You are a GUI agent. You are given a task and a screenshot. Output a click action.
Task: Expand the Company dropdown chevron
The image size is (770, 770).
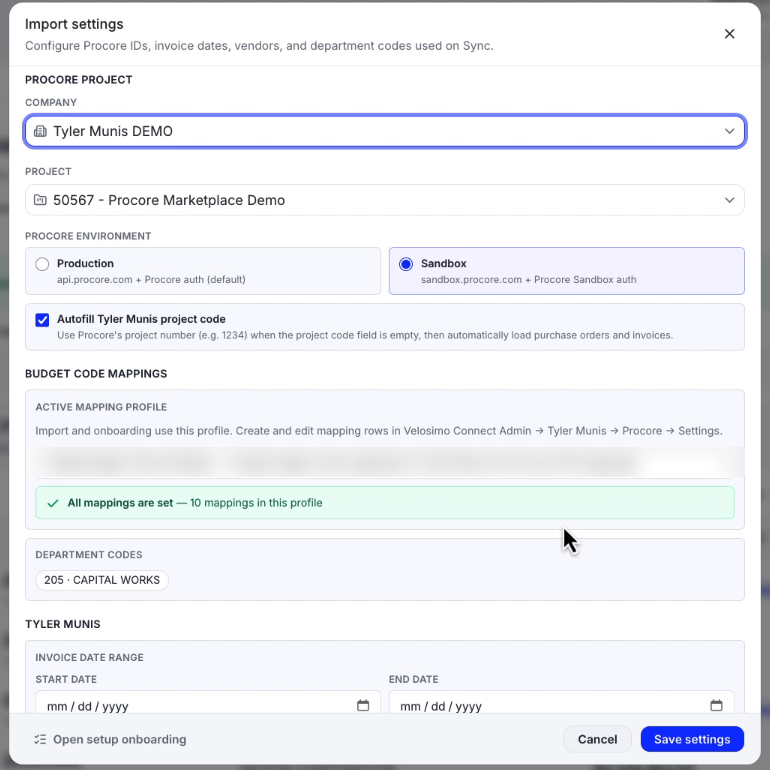coord(729,131)
